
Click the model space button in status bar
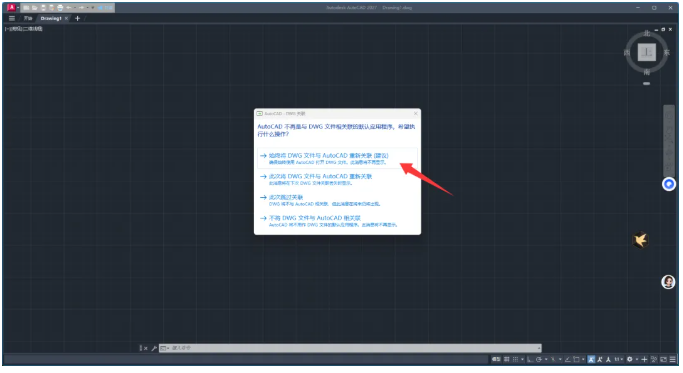point(496,359)
